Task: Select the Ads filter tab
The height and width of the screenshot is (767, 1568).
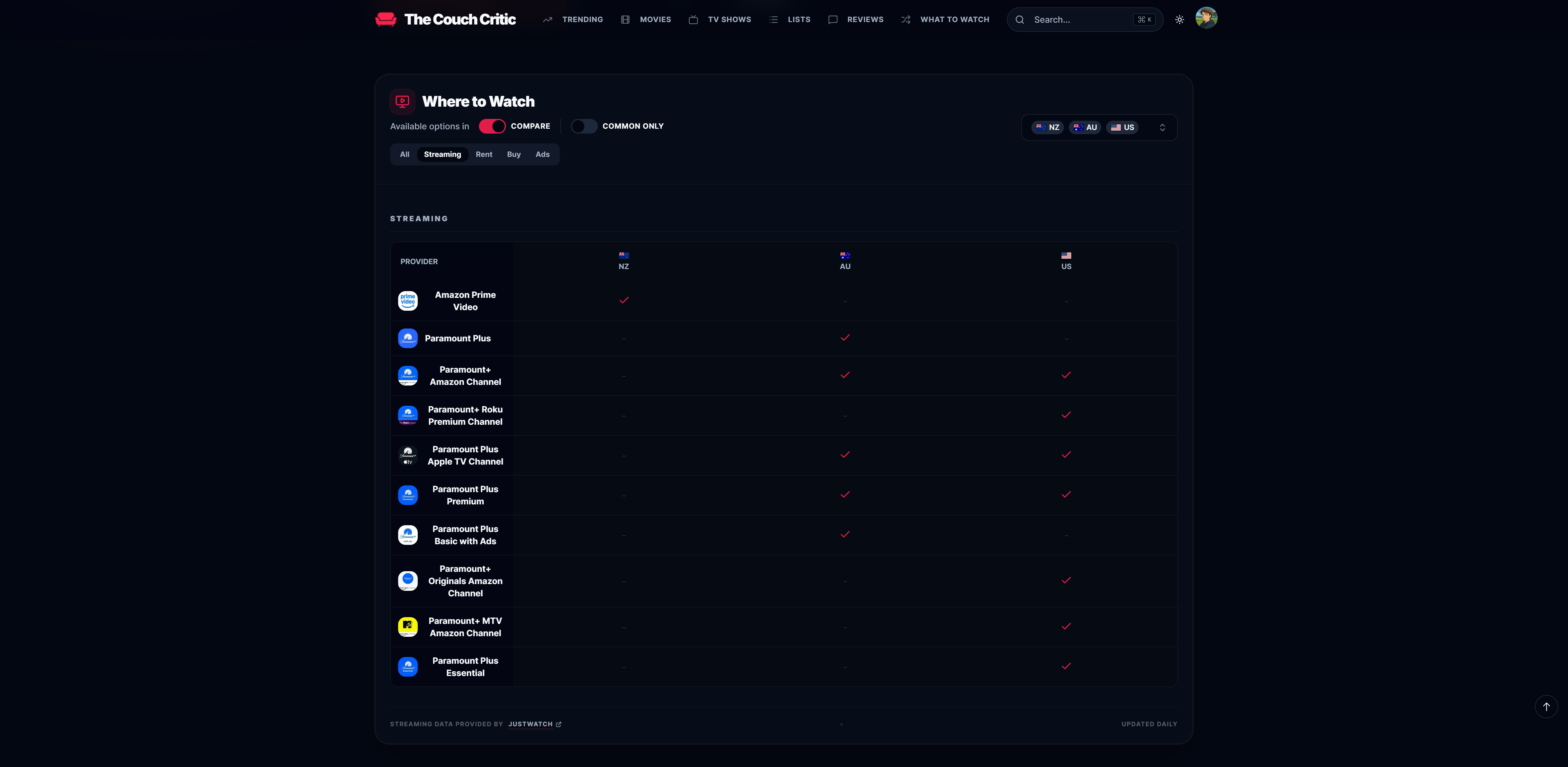Action: point(542,154)
